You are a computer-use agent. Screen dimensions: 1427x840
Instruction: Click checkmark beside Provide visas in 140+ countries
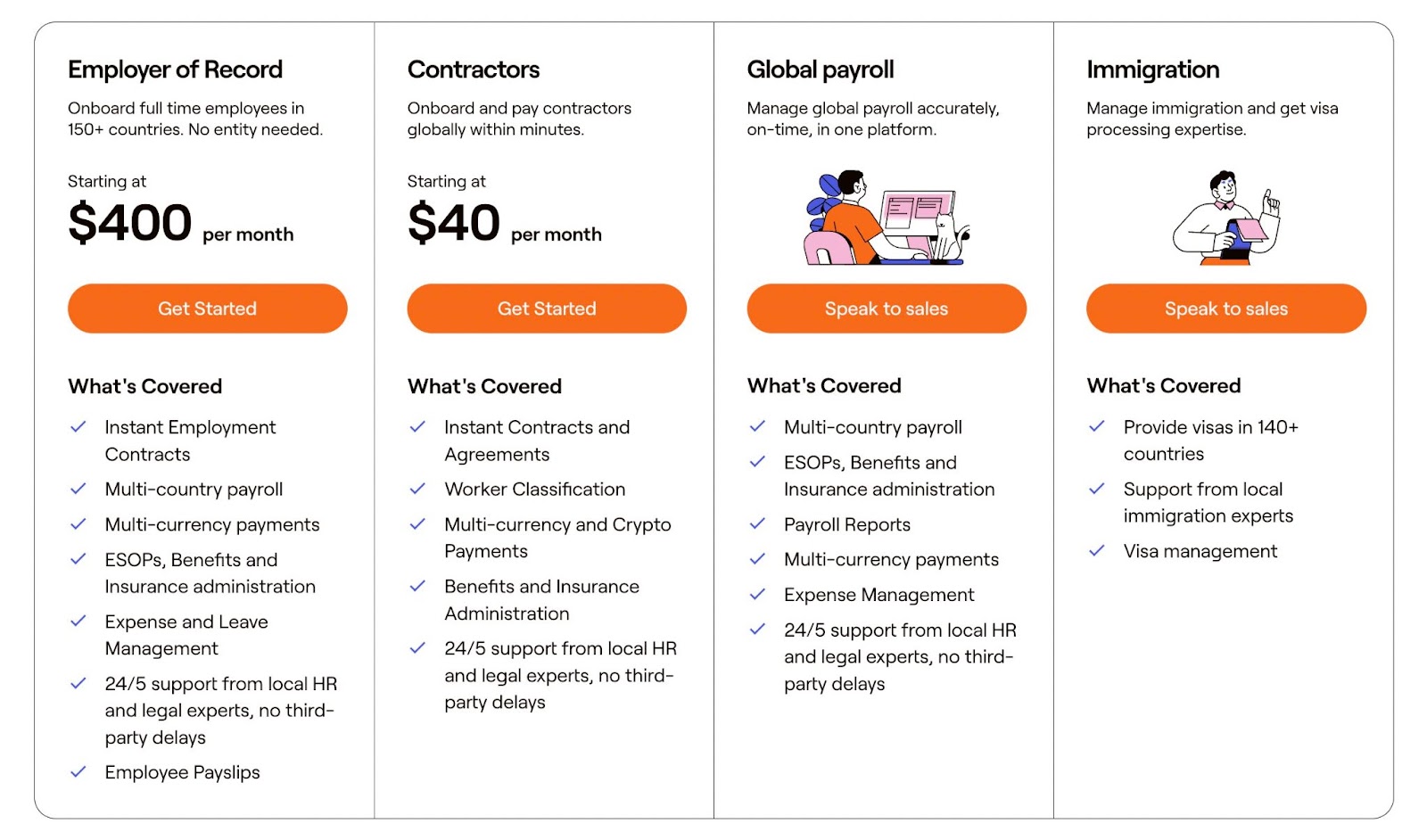pyautogui.click(x=1097, y=426)
